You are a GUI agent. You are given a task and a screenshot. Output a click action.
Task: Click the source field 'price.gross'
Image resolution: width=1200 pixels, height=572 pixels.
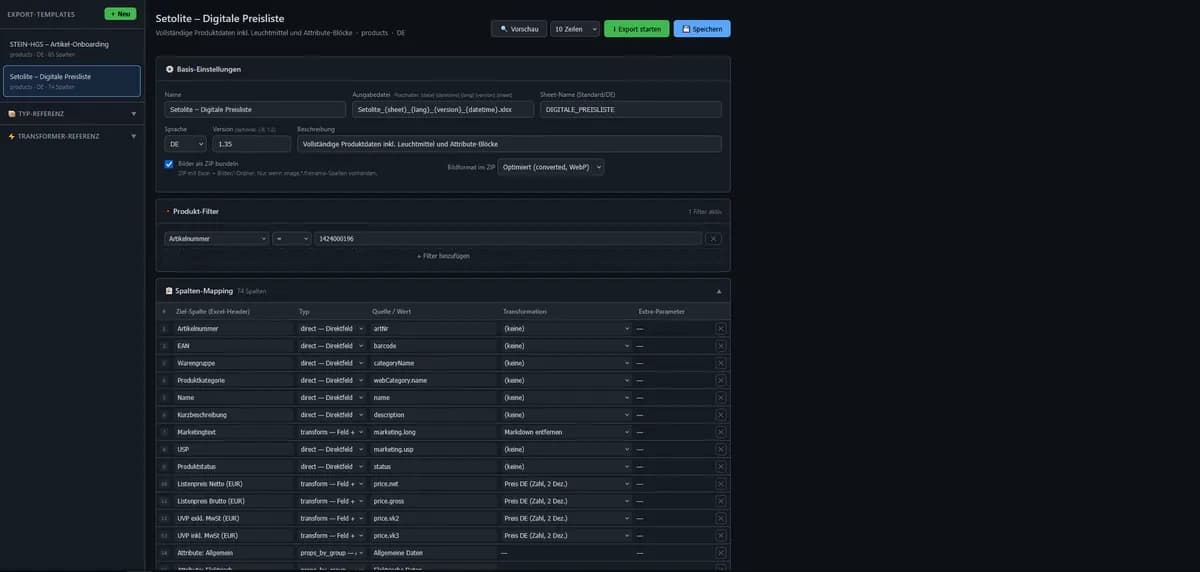coord(433,501)
